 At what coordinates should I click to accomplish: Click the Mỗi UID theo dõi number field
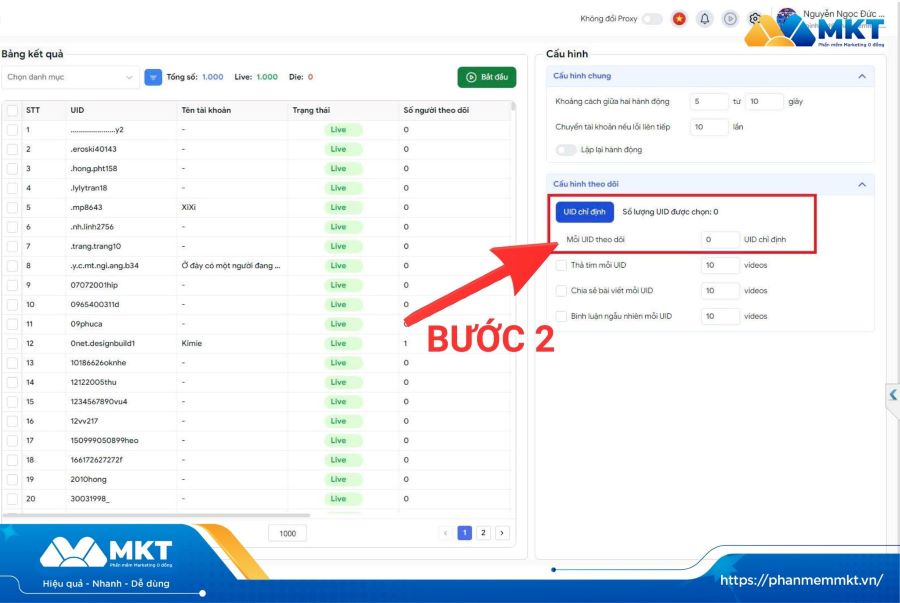tap(719, 240)
